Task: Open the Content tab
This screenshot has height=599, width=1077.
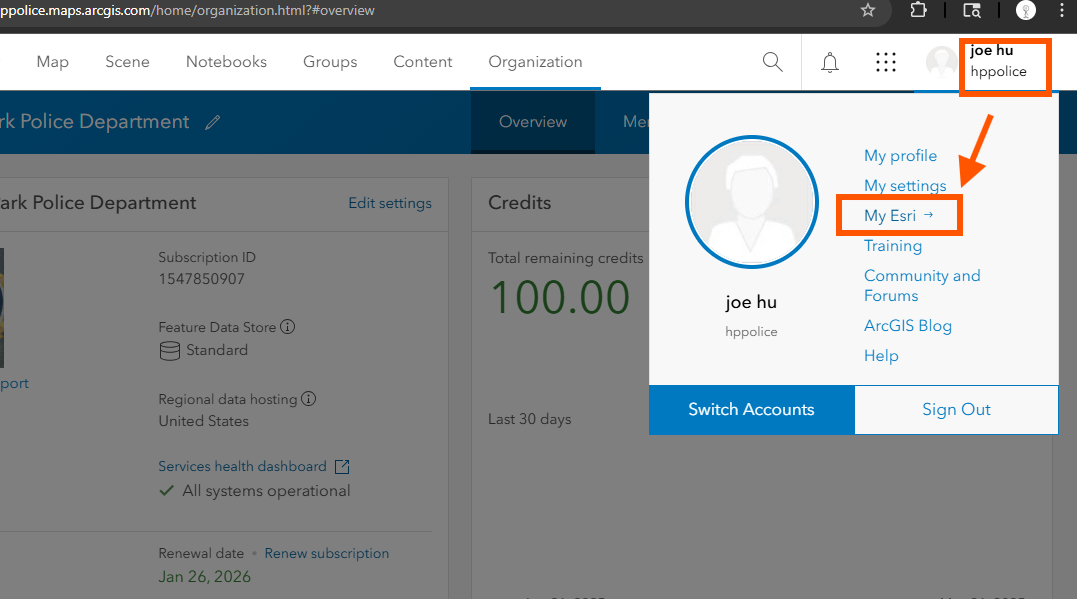Action: (423, 62)
